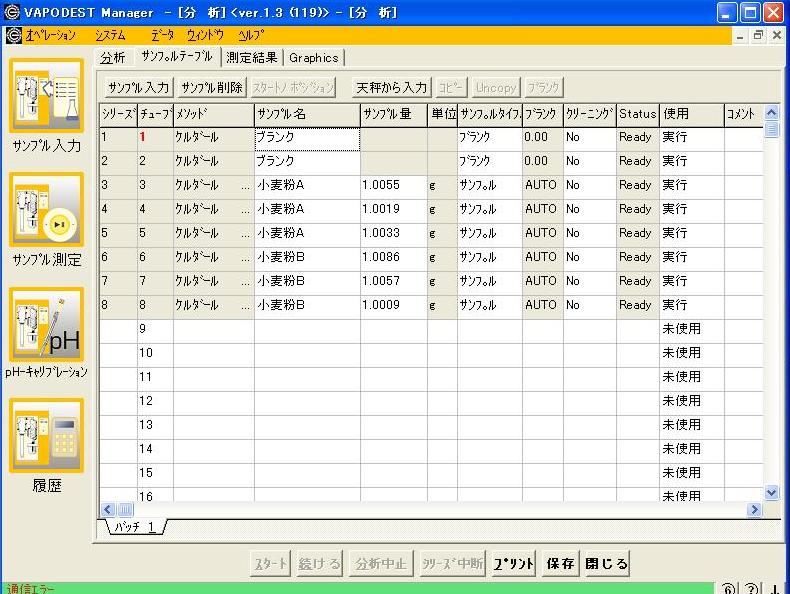Click the 天秤から入力 button
This screenshot has height=594, width=790.
(x=391, y=88)
